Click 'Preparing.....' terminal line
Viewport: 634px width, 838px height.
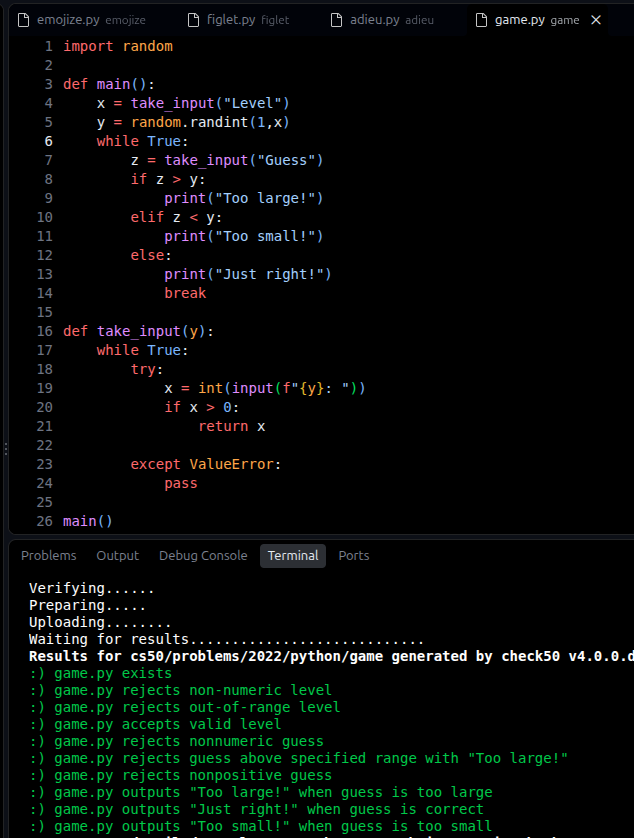click(x=87, y=606)
